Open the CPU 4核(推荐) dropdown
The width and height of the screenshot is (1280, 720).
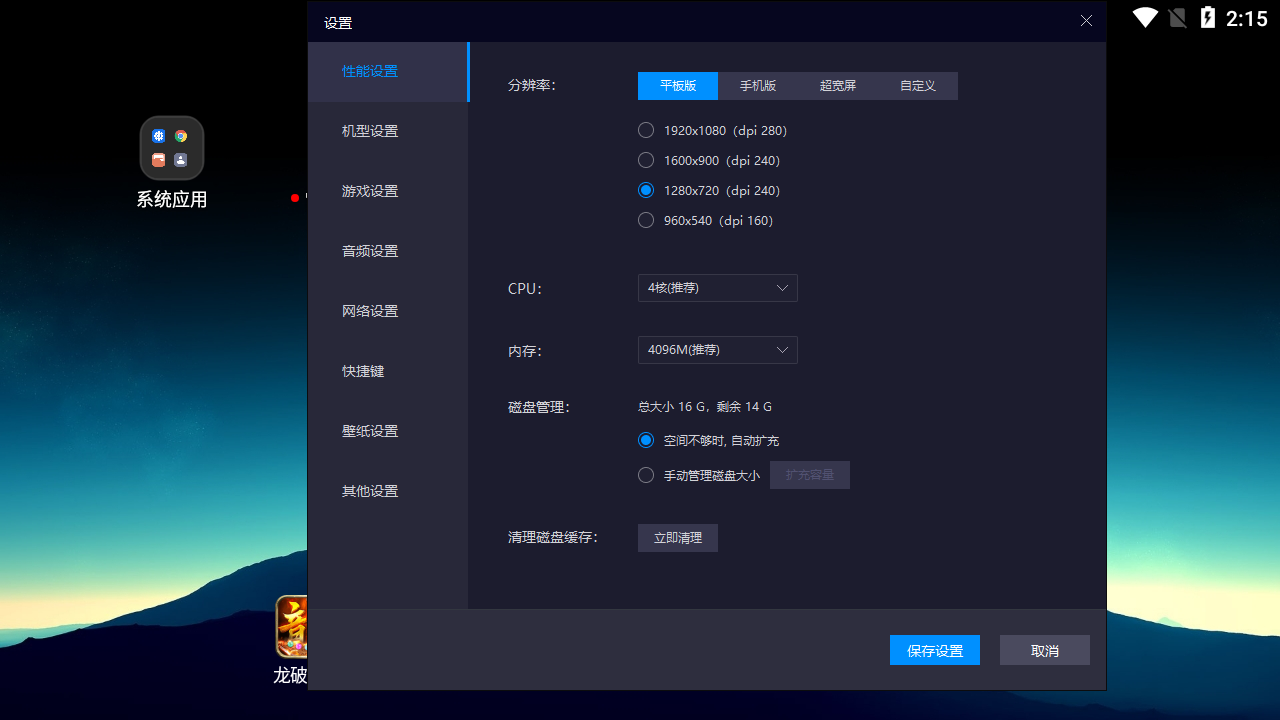coord(718,288)
